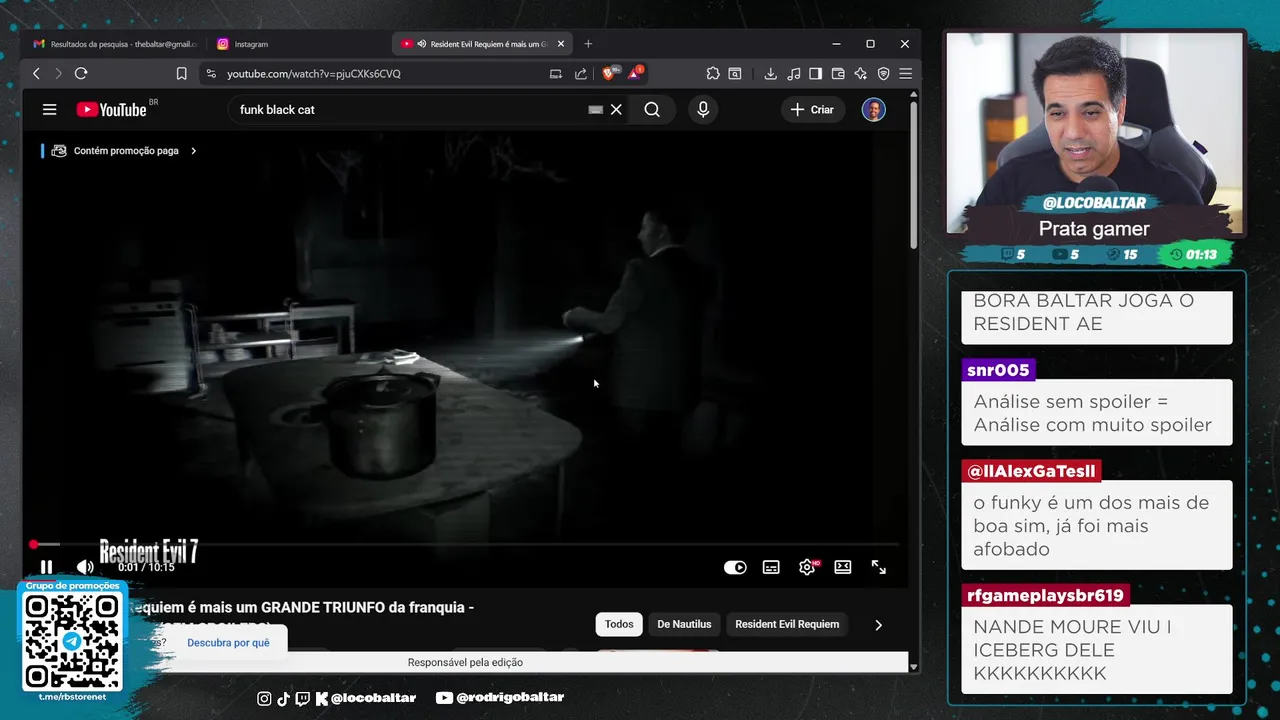Open the YouTube account avatar
Image resolution: width=1280 pixels, height=720 pixels.
[x=873, y=110]
